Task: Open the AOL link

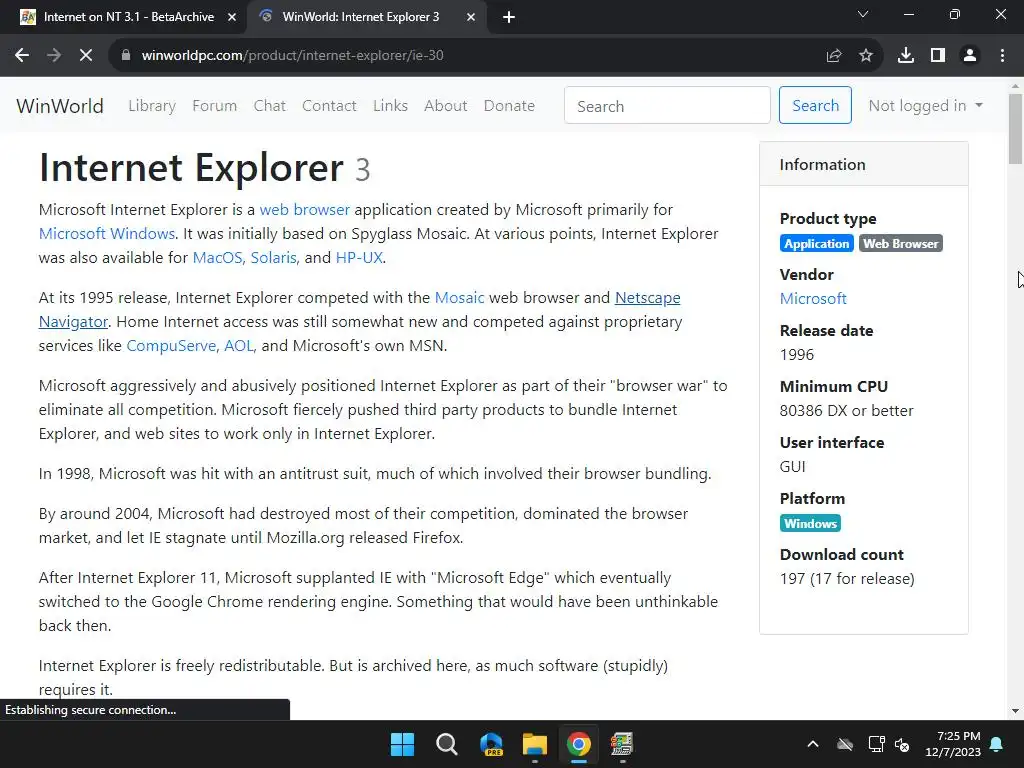Action: (x=238, y=346)
